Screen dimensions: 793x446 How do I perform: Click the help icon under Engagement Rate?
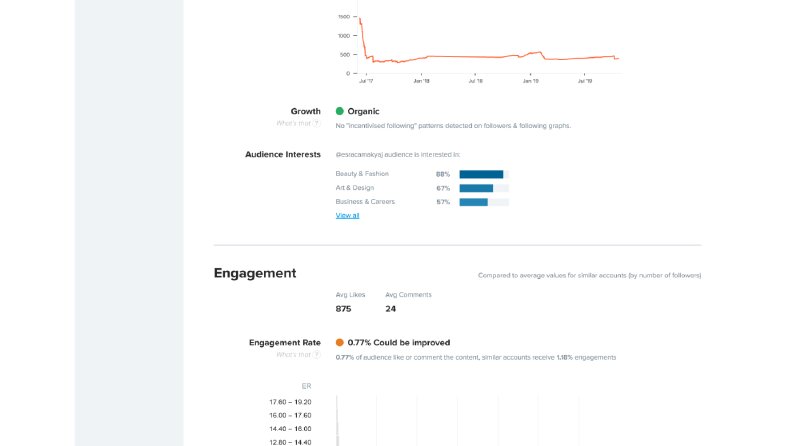point(317,354)
